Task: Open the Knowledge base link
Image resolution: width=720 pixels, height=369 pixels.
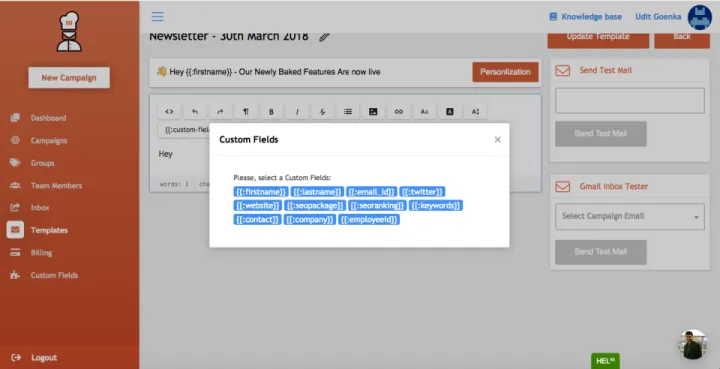Action: coord(585,17)
